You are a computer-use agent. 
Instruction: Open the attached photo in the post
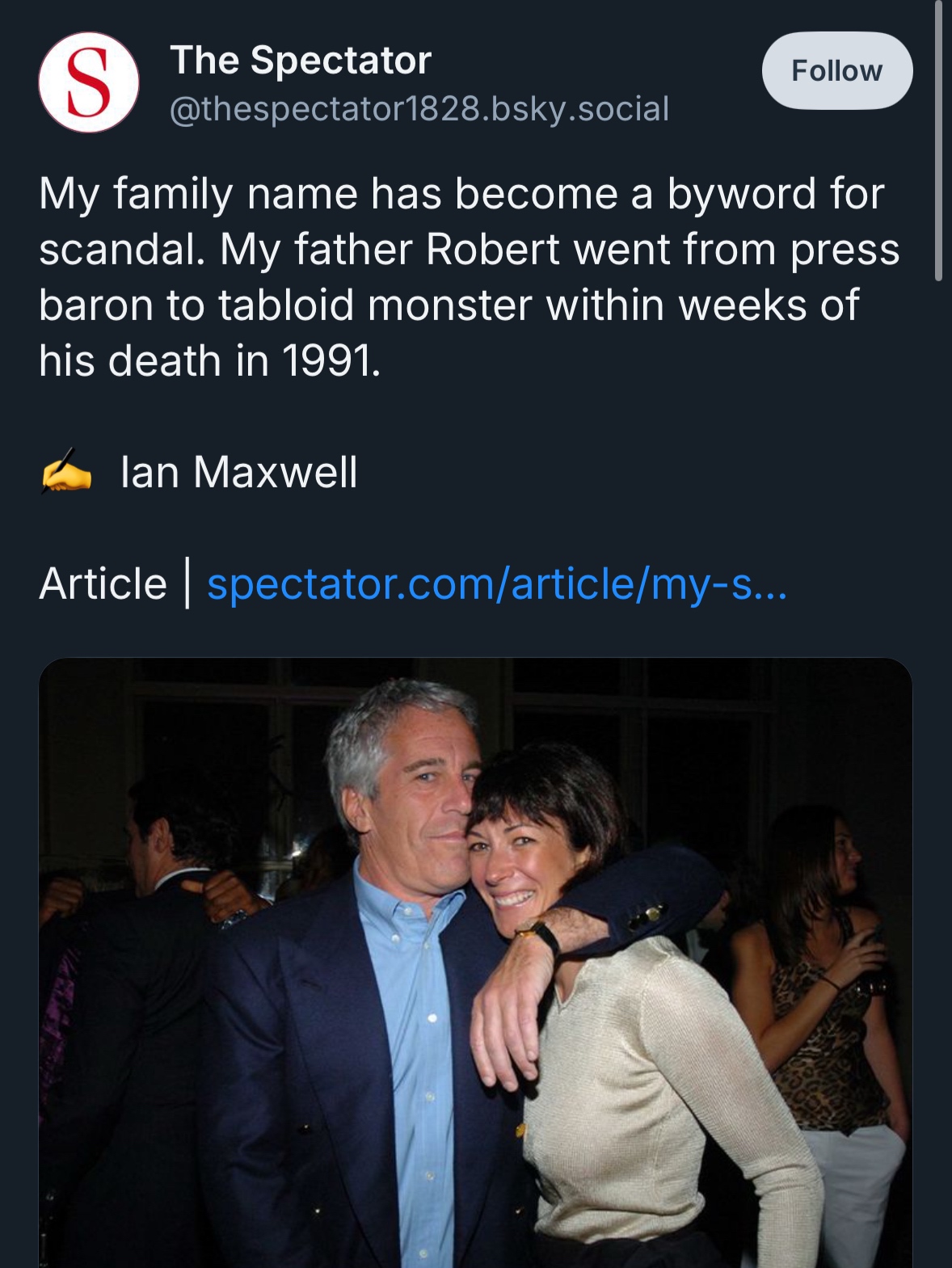pyautogui.click(x=475, y=962)
